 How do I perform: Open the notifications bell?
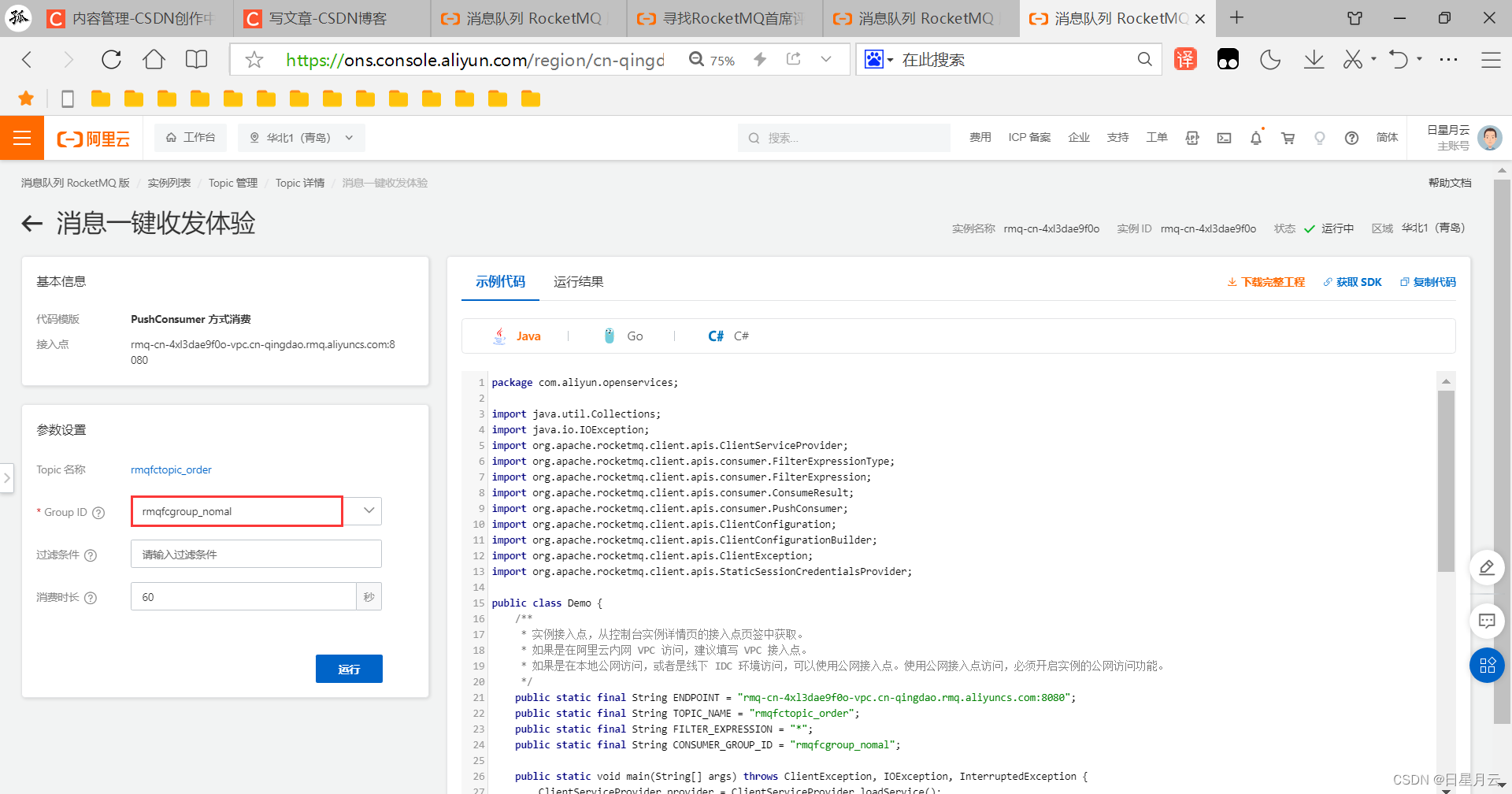[x=1256, y=138]
